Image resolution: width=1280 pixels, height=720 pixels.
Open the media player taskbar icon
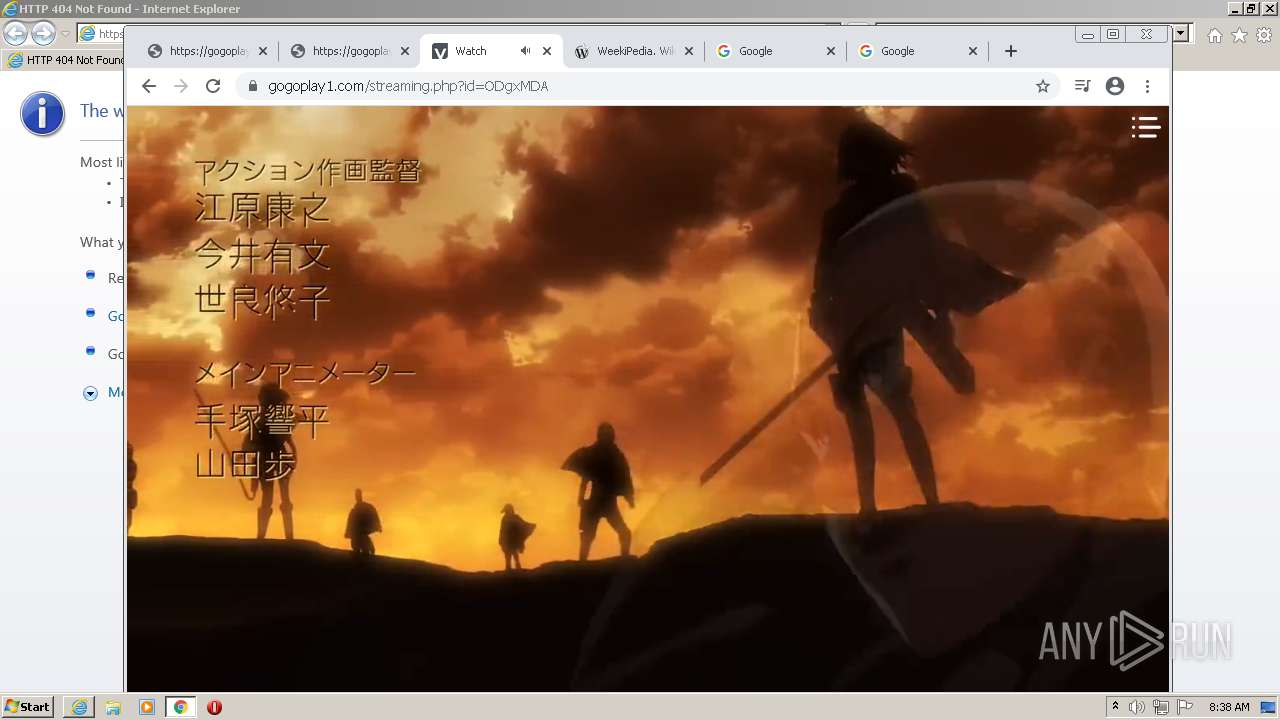(x=147, y=707)
